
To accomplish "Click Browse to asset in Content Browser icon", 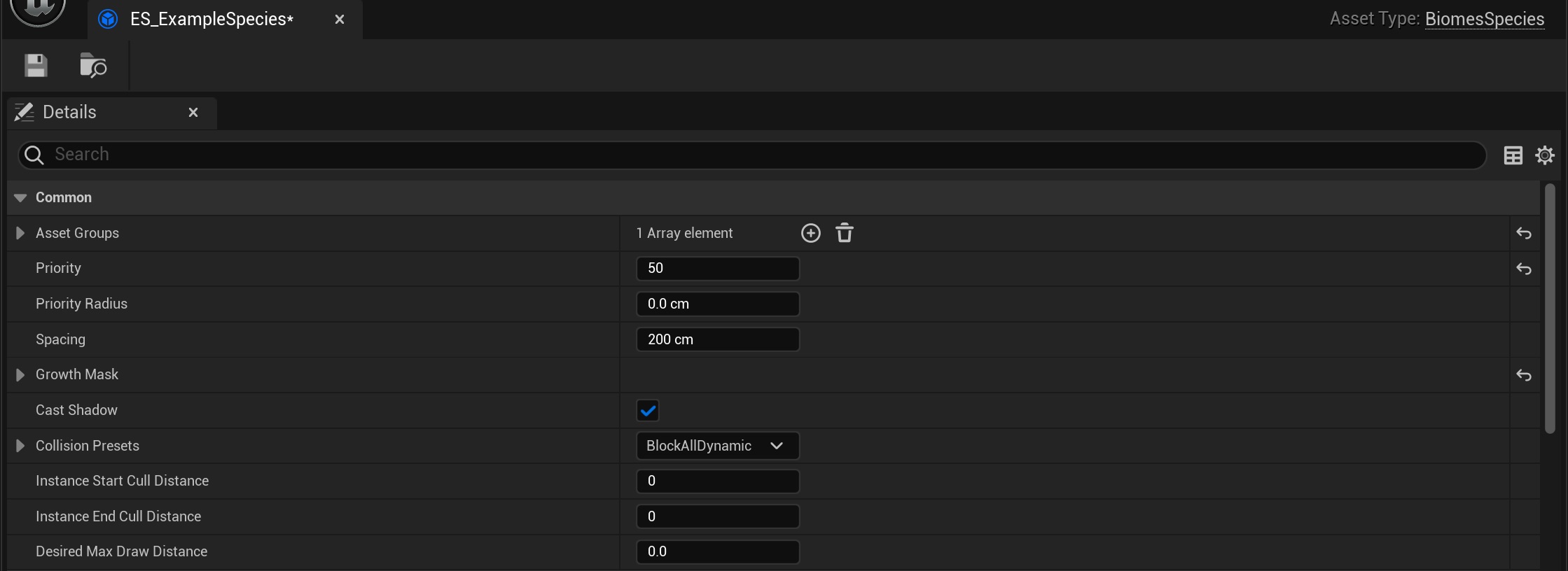I will coord(92,66).
